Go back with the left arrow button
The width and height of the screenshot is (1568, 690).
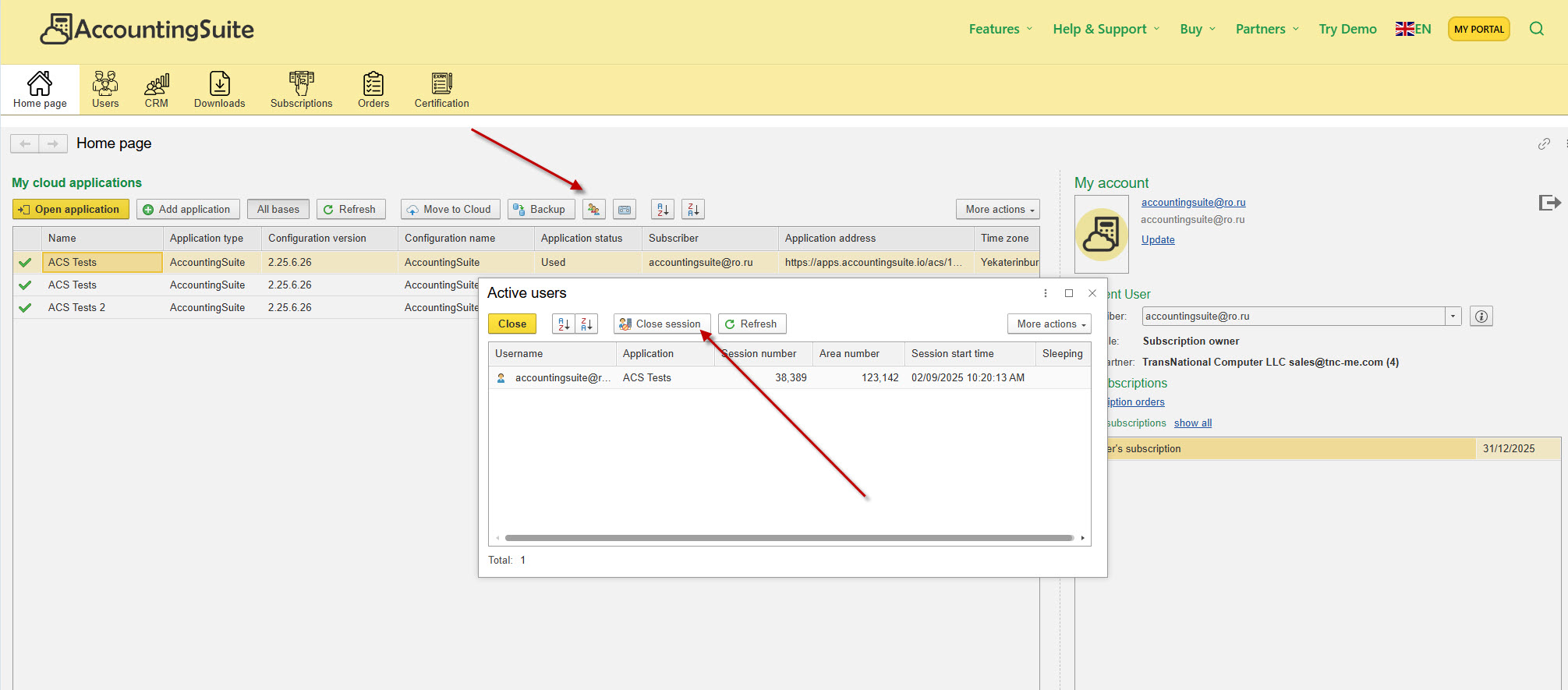coord(25,143)
